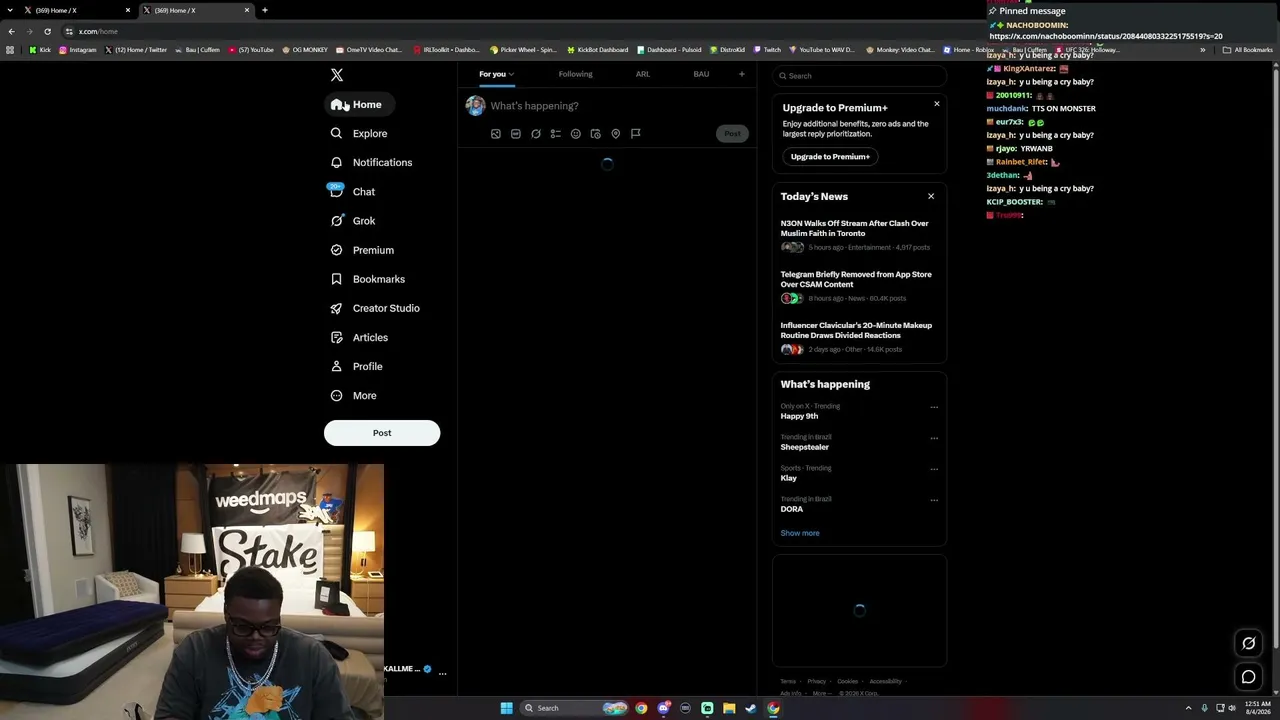The image size is (1280, 720).
Task: Show hidden system tray icons
Action: pos(1188,708)
